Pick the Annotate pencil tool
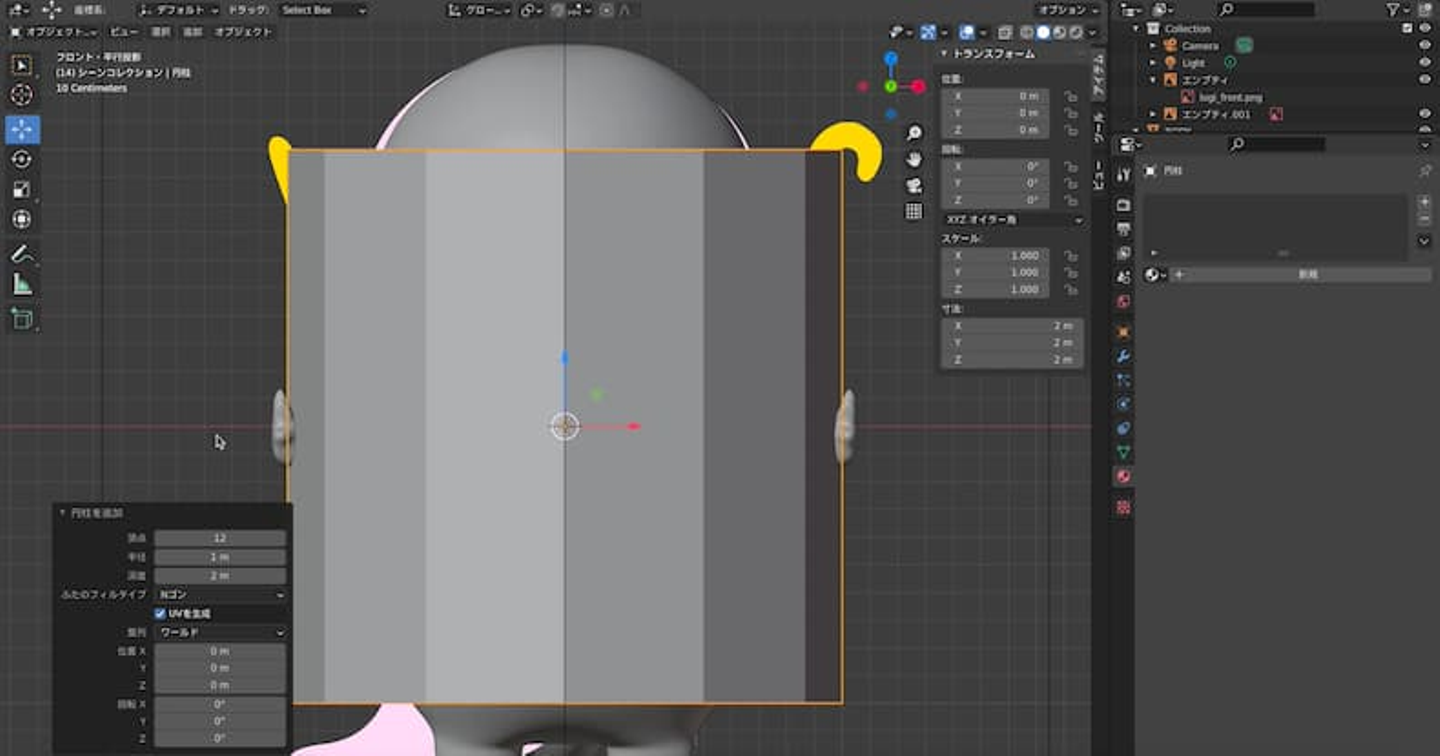The width and height of the screenshot is (1440, 756). [x=22, y=253]
